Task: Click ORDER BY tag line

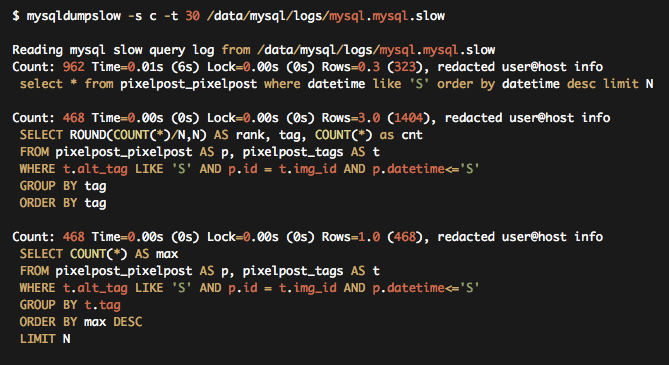Action: pos(63,203)
